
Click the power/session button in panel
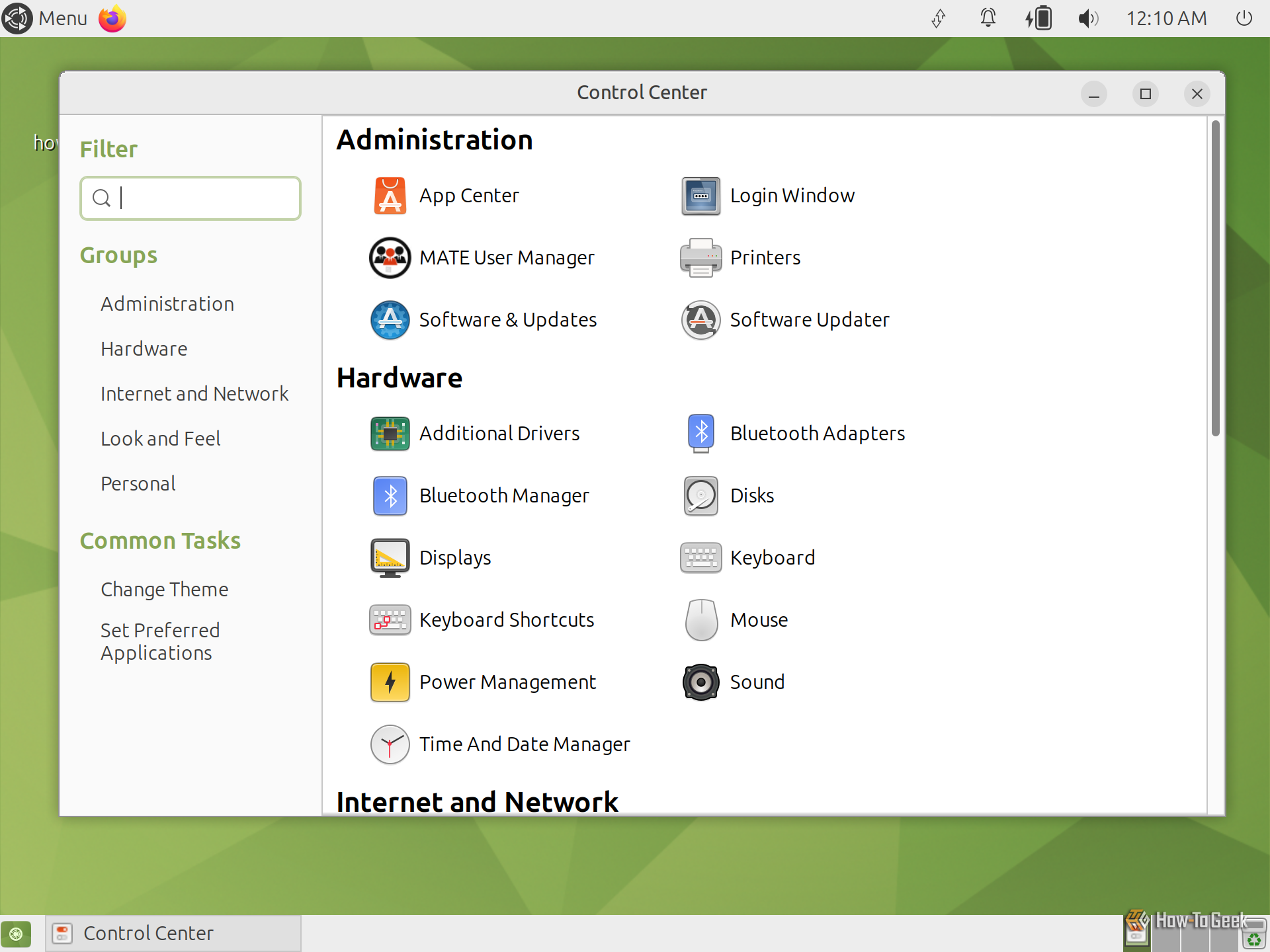(1244, 19)
